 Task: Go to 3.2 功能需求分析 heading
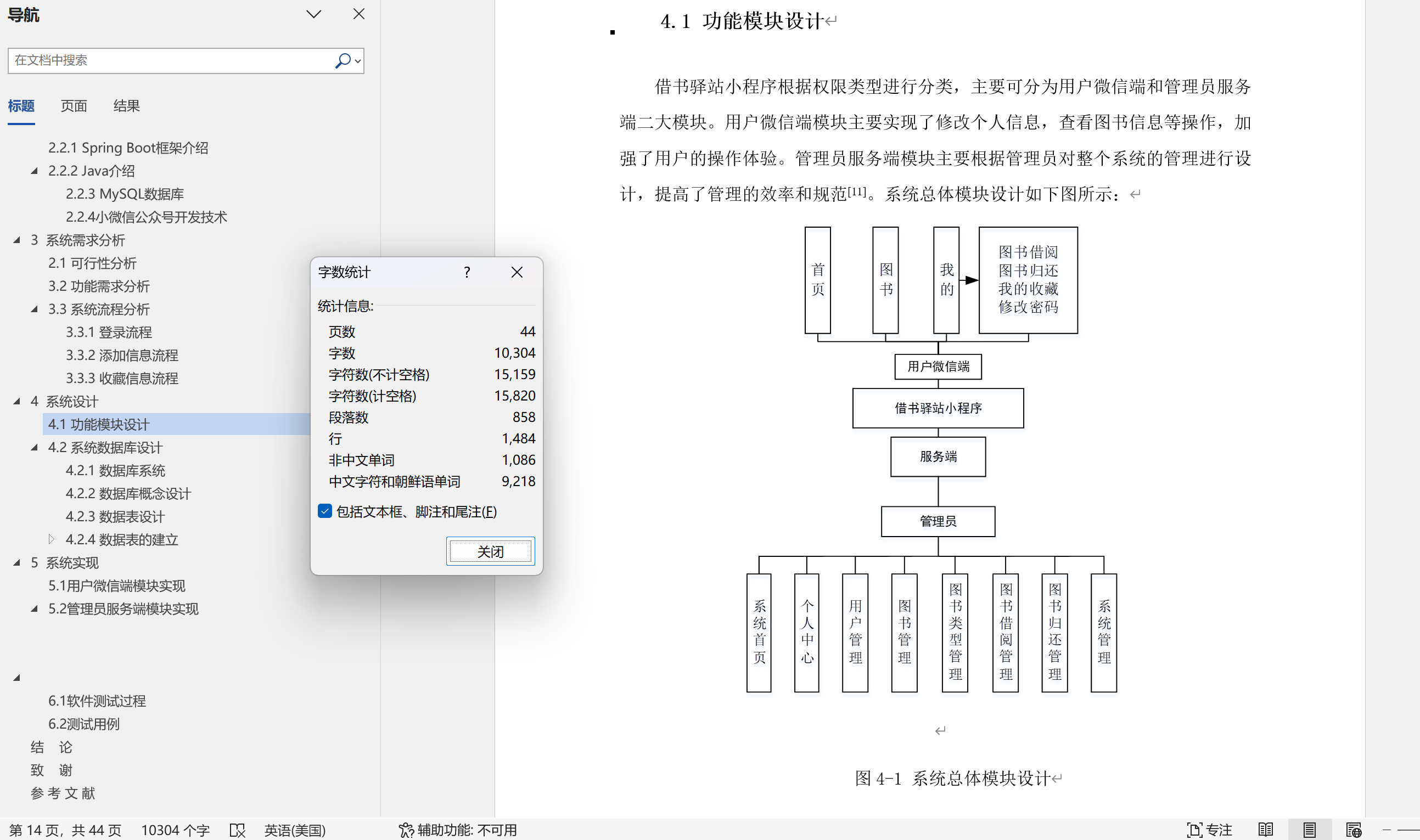tap(98, 286)
